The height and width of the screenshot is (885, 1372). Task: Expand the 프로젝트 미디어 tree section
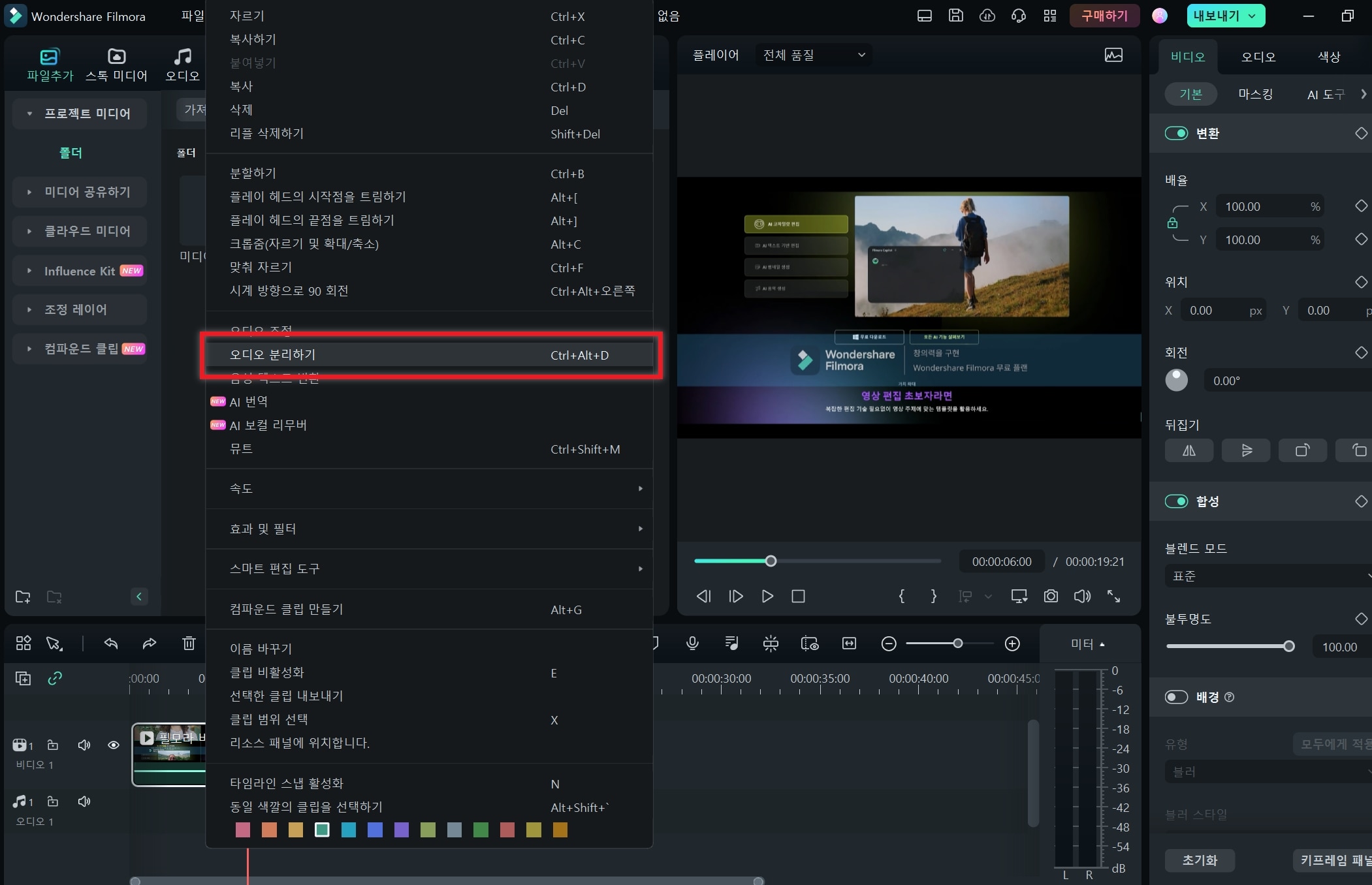[29, 114]
